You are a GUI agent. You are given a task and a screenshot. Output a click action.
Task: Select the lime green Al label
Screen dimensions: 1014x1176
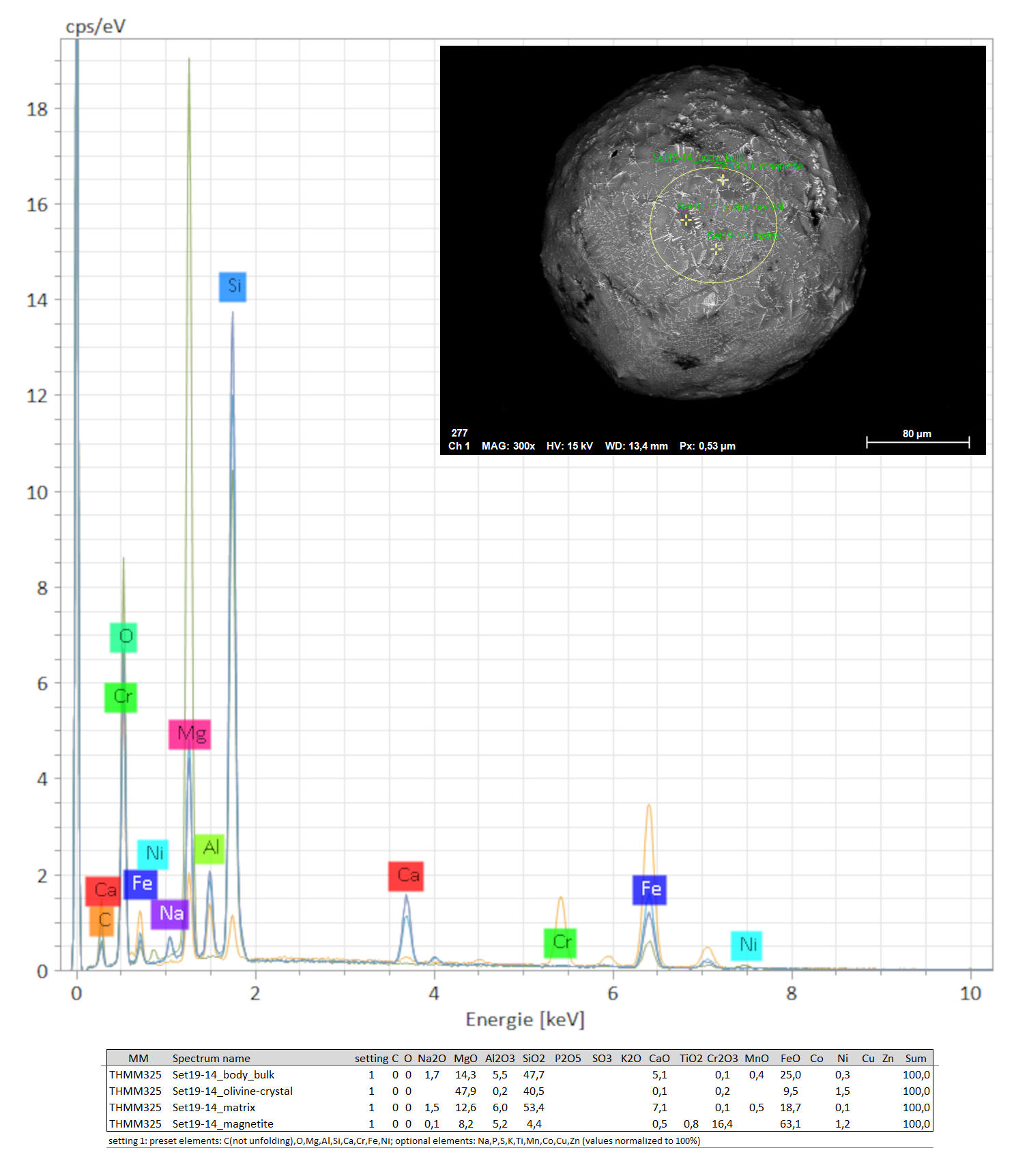click(209, 849)
